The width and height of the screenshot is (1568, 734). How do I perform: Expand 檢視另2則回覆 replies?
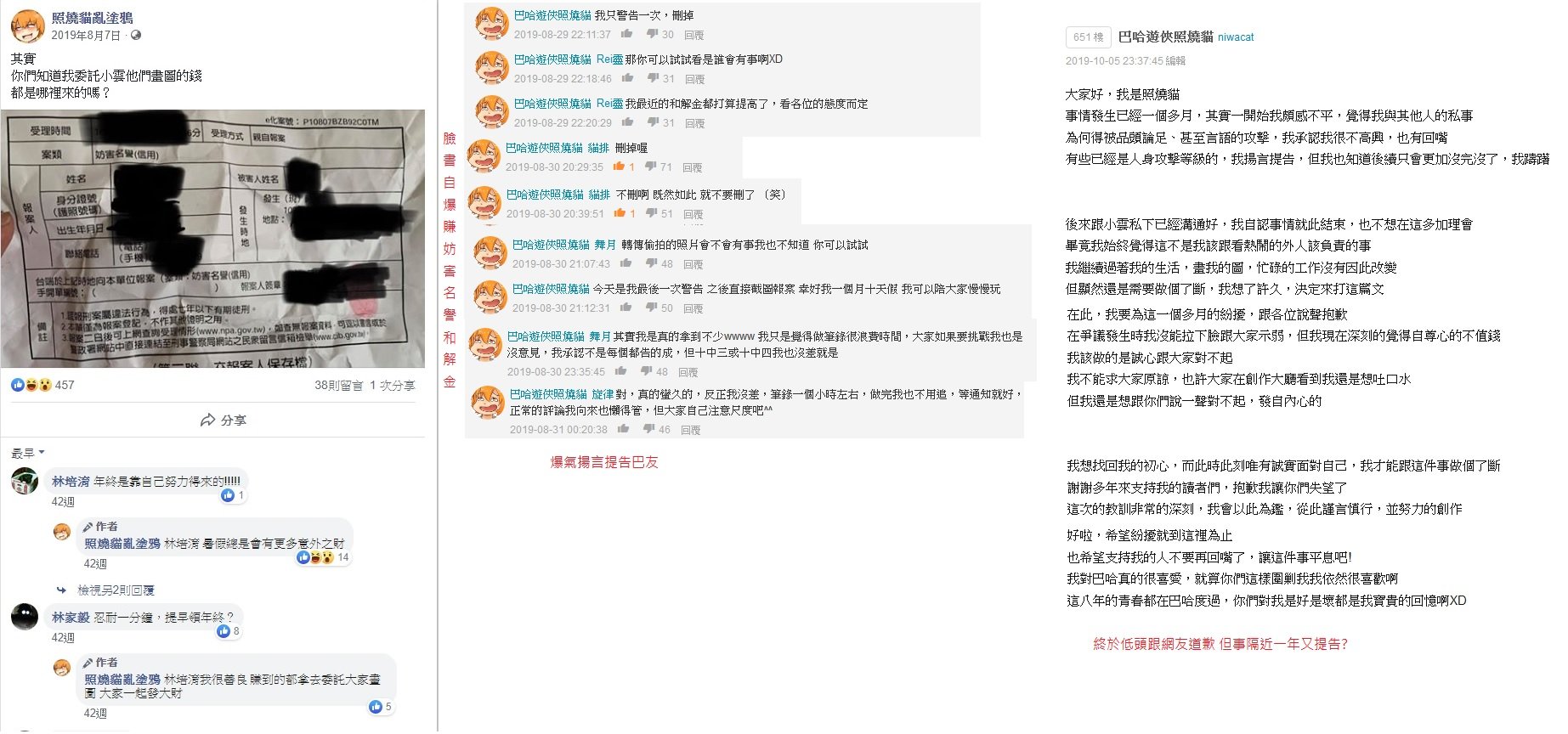[116, 590]
